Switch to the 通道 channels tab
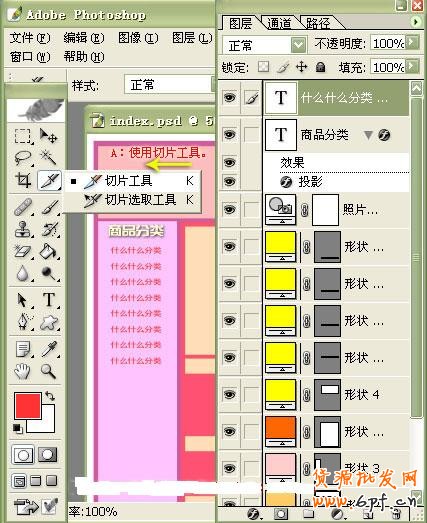The height and width of the screenshot is (523, 427). tap(280, 23)
